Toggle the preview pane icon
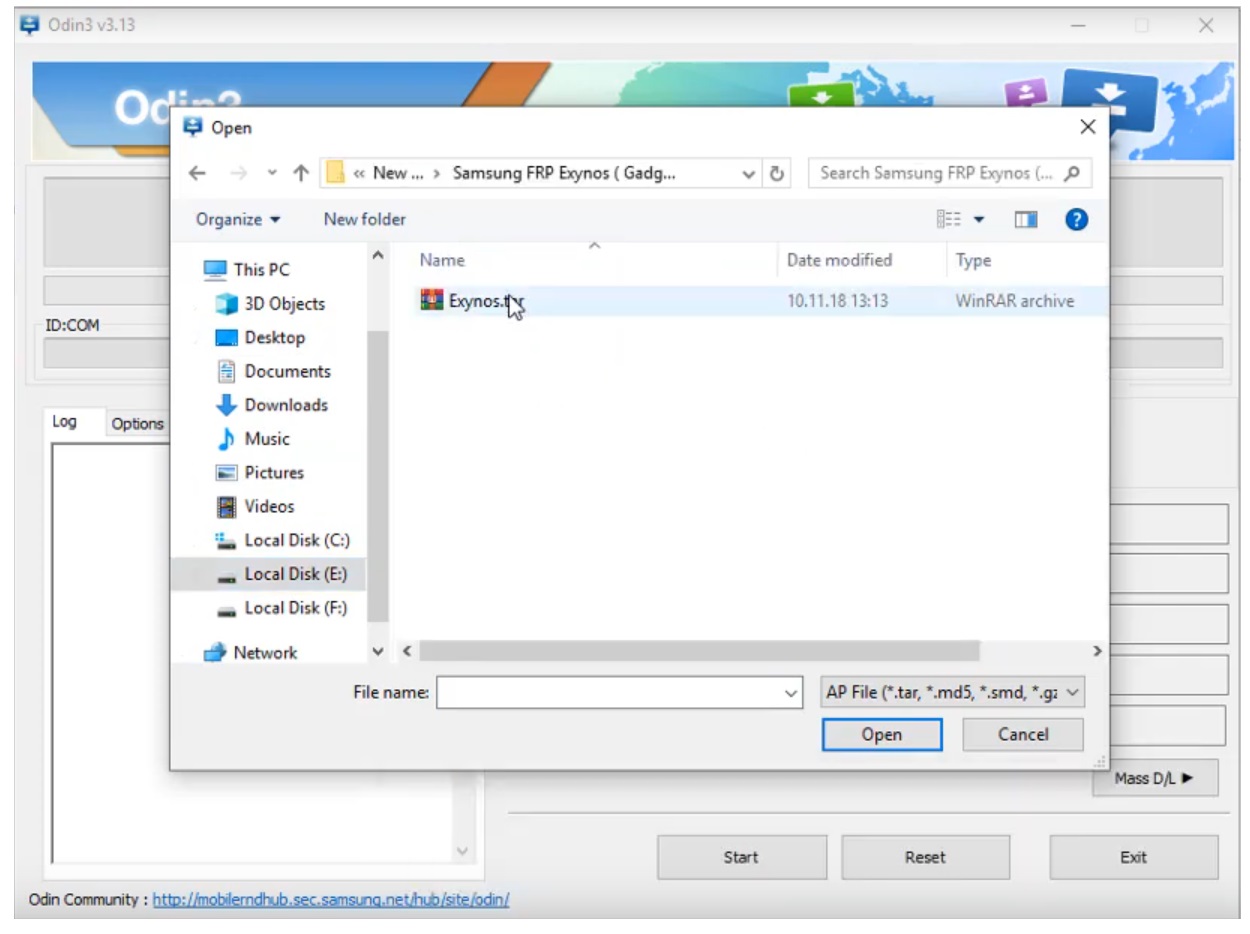Image resolution: width=1250 pixels, height=934 pixels. tap(1026, 219)
